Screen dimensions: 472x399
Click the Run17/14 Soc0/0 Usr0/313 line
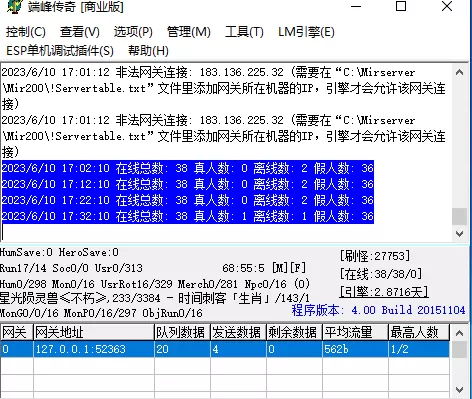pyautogui.click(x=71, y=268)
